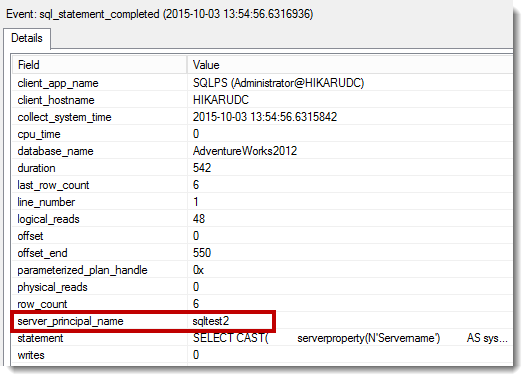Click the Field column header

click(100, 65)
